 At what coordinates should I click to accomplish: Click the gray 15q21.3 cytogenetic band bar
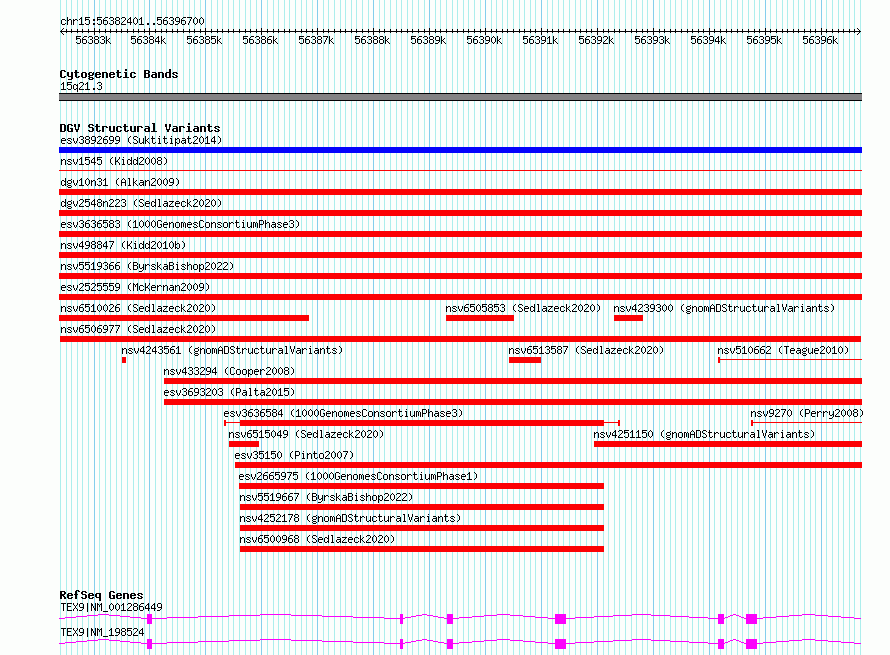460,97
